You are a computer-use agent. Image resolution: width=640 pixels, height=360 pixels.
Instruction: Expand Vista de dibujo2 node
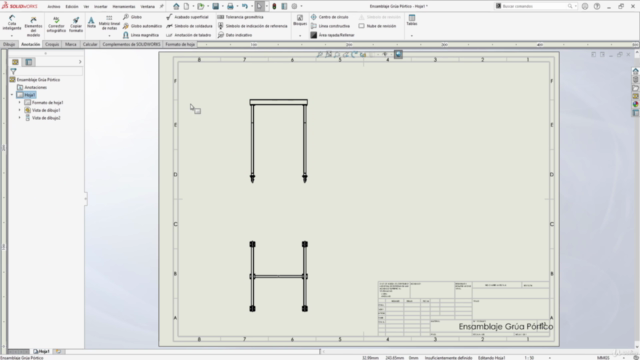19,118
